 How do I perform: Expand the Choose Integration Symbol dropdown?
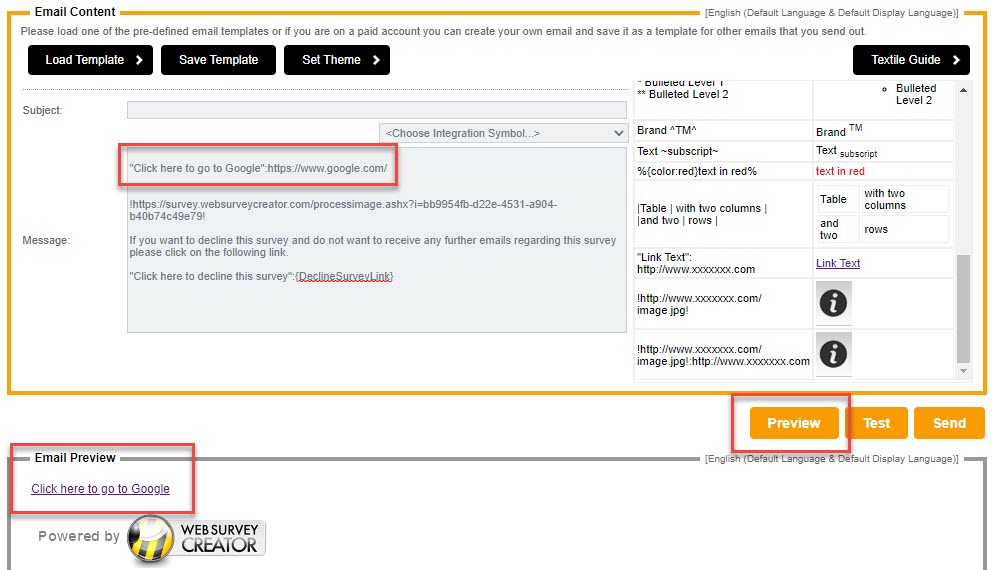point(503,133)
